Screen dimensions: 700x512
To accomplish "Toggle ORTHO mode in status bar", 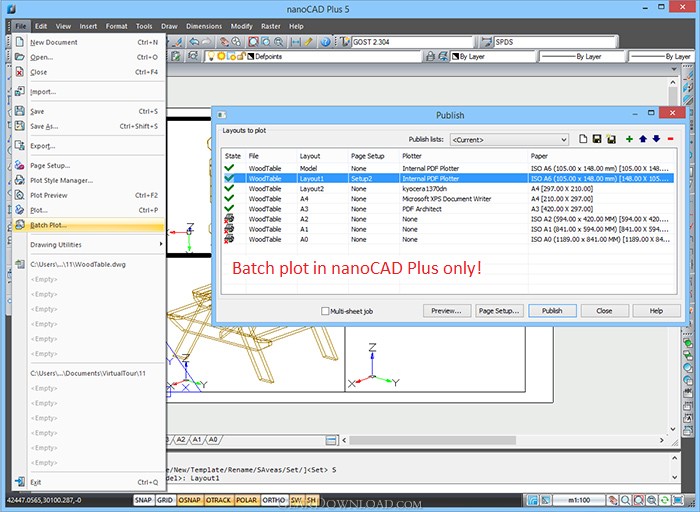I will tap(274, 500).
